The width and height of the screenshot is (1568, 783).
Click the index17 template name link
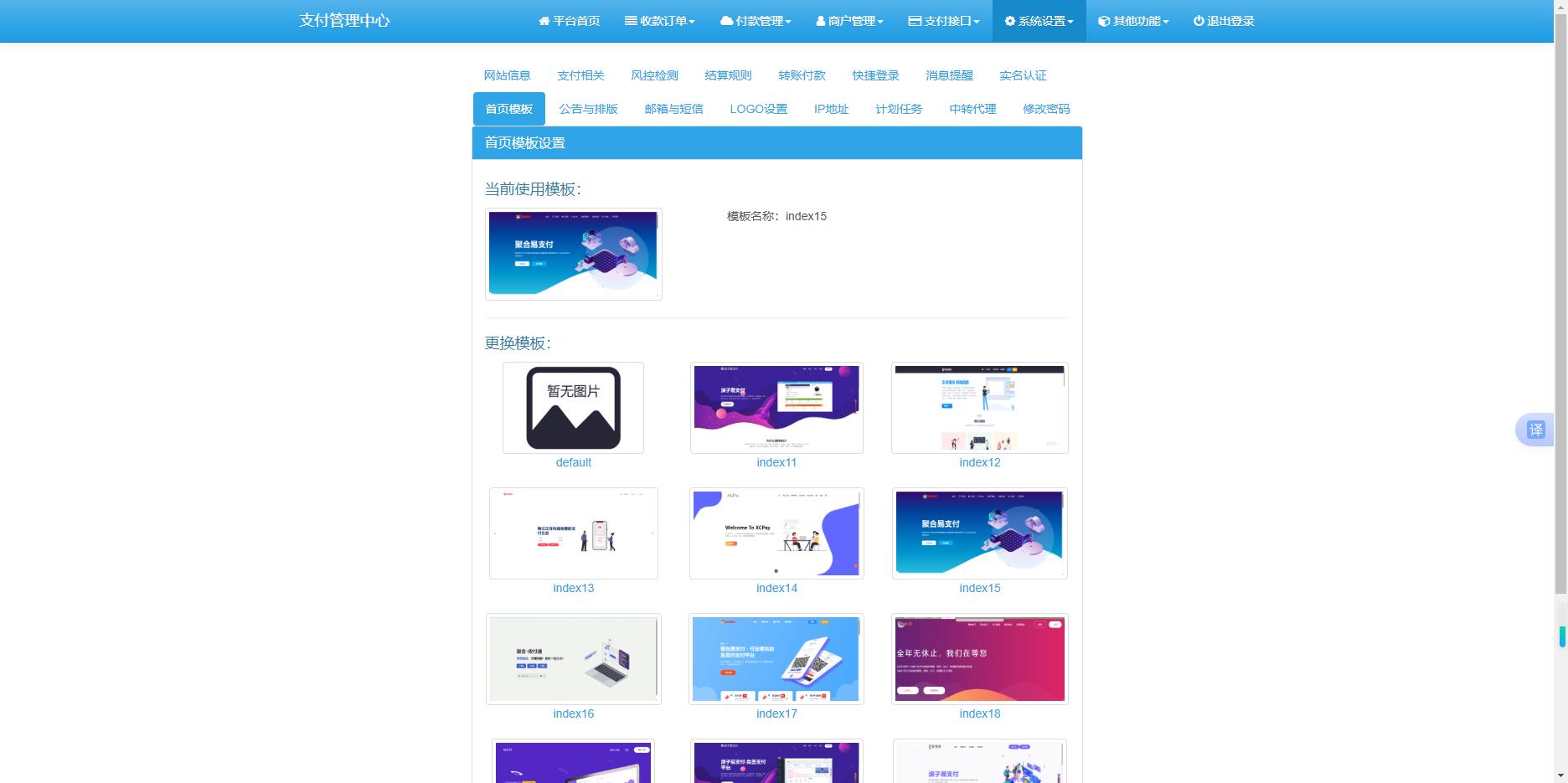point(776,713)
